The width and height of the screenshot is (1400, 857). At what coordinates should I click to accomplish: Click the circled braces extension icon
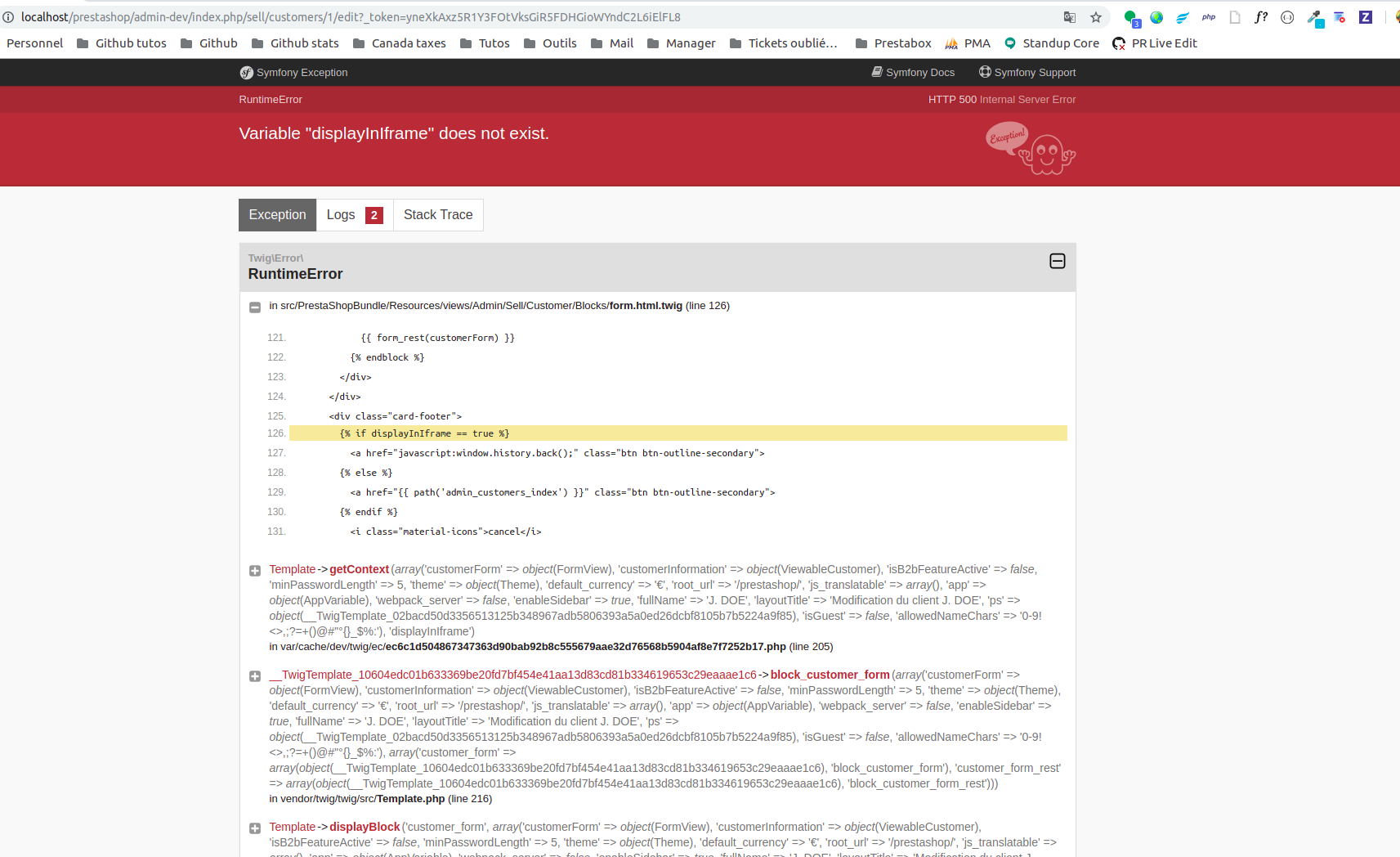pyautogui.click(x=1287, y=17)
